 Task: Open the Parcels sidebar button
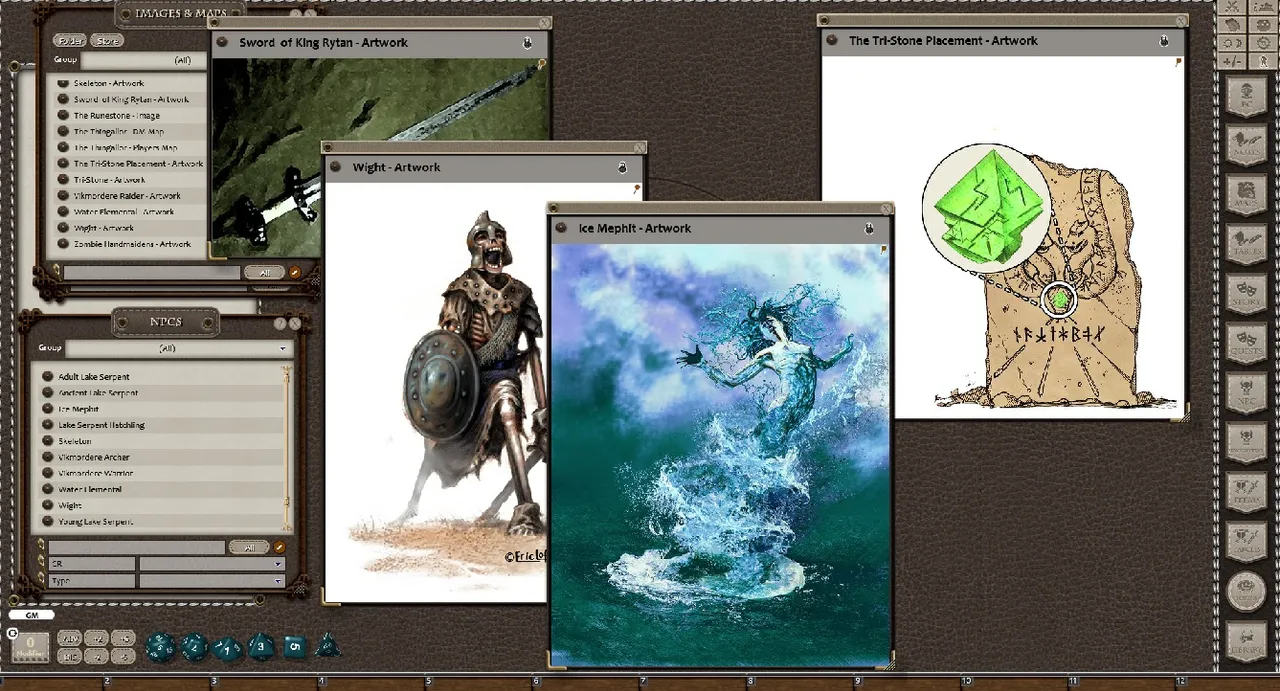1246,540
